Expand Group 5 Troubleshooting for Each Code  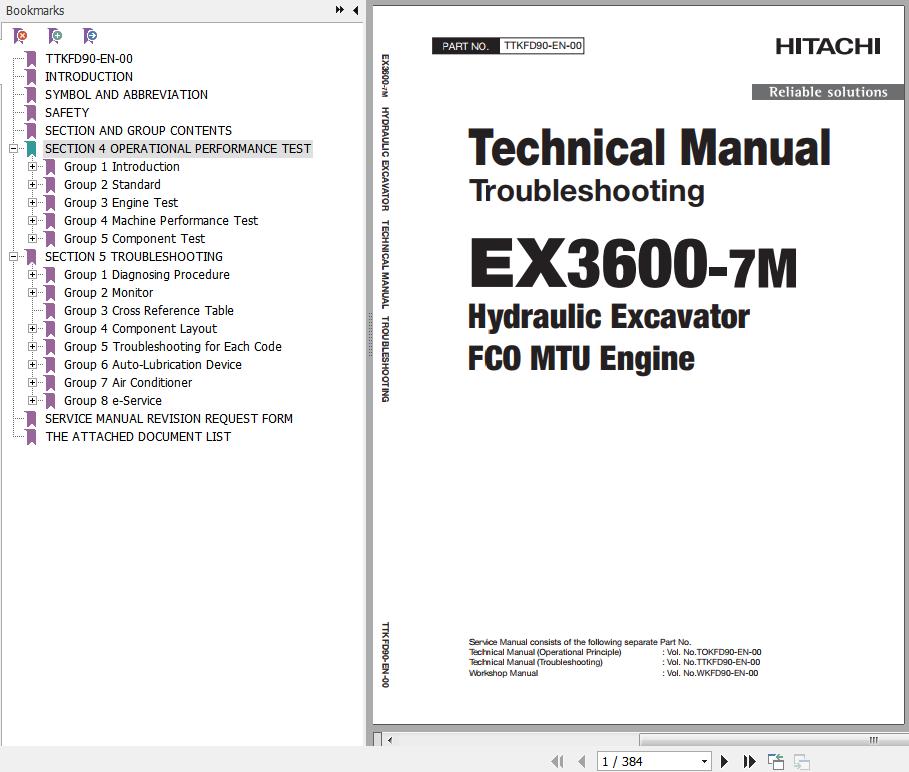[x=32, y=347]
